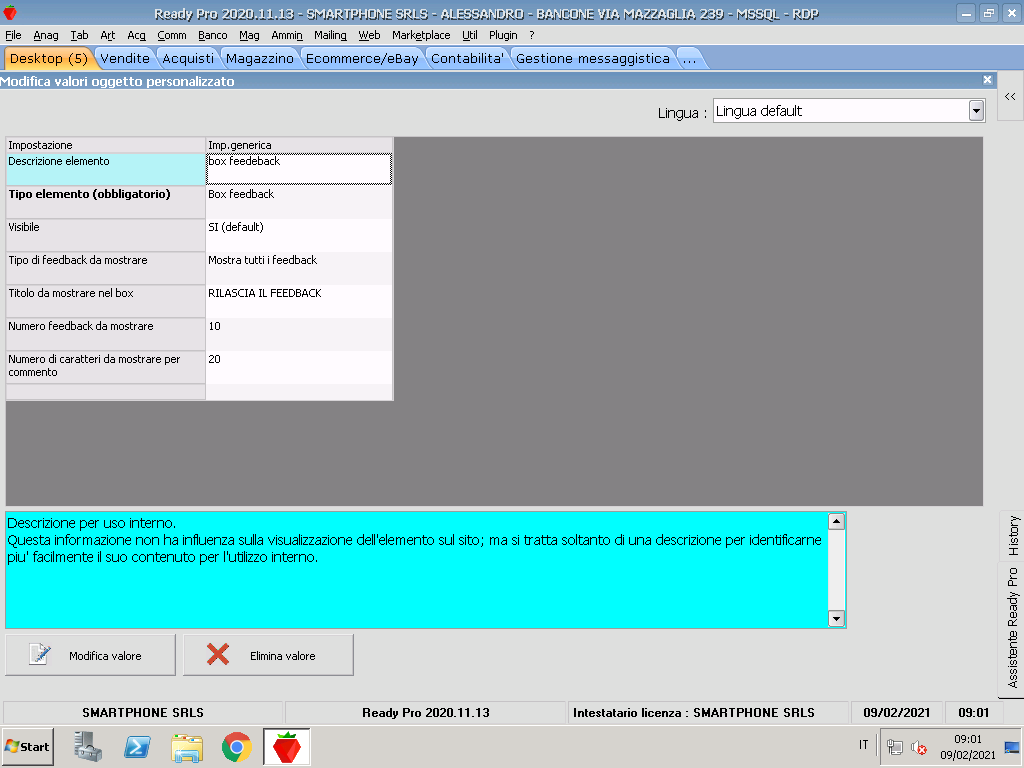This screenshot has width=1024, height=768.
Task: Open the Anag menu
Action: tap(46, 35)
